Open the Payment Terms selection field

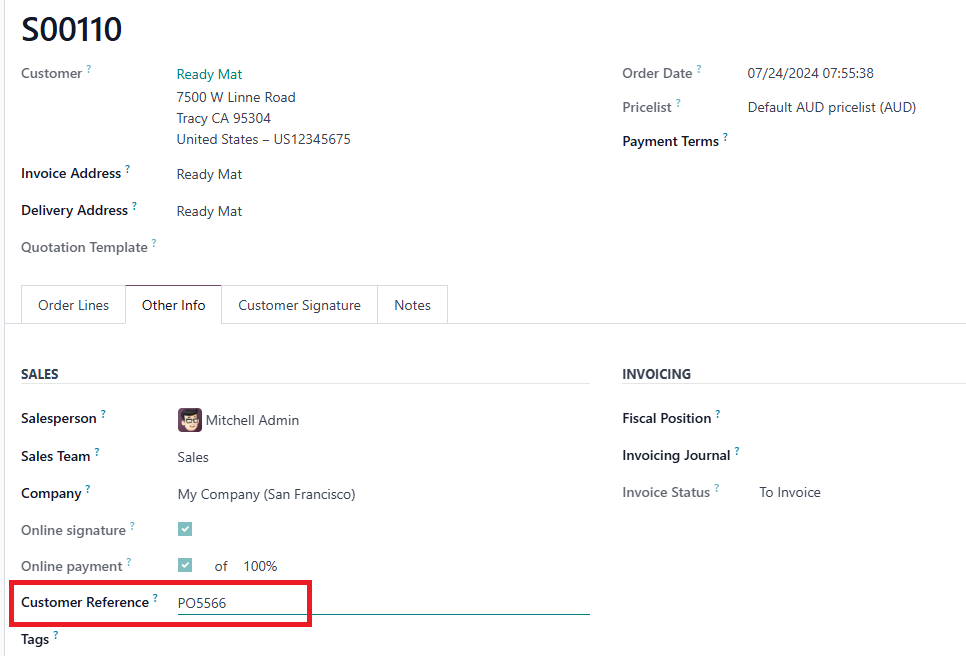pos(850,141)
